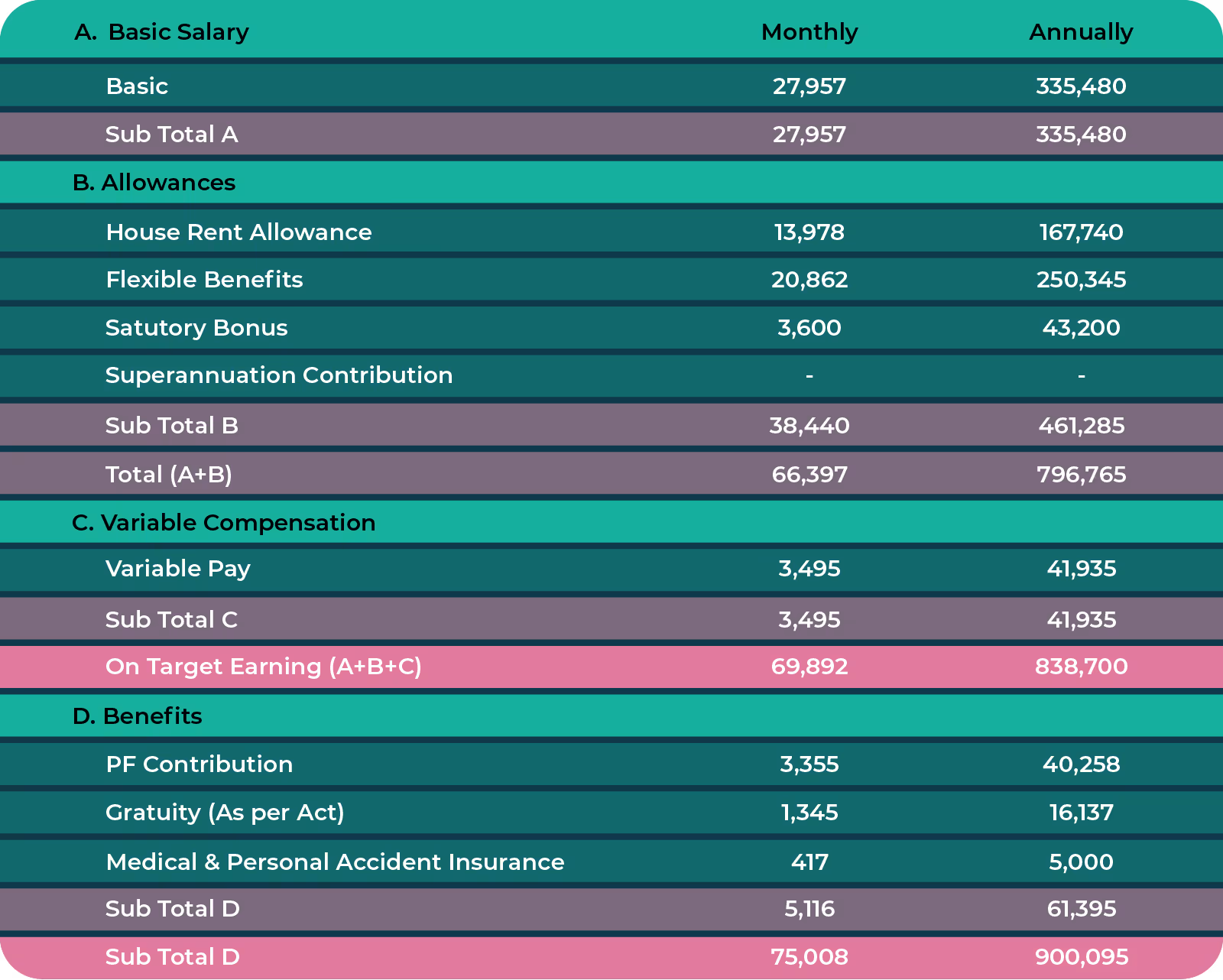Click the Monthly column header
The image size is (1223, 980).
(x=809, y=32)
